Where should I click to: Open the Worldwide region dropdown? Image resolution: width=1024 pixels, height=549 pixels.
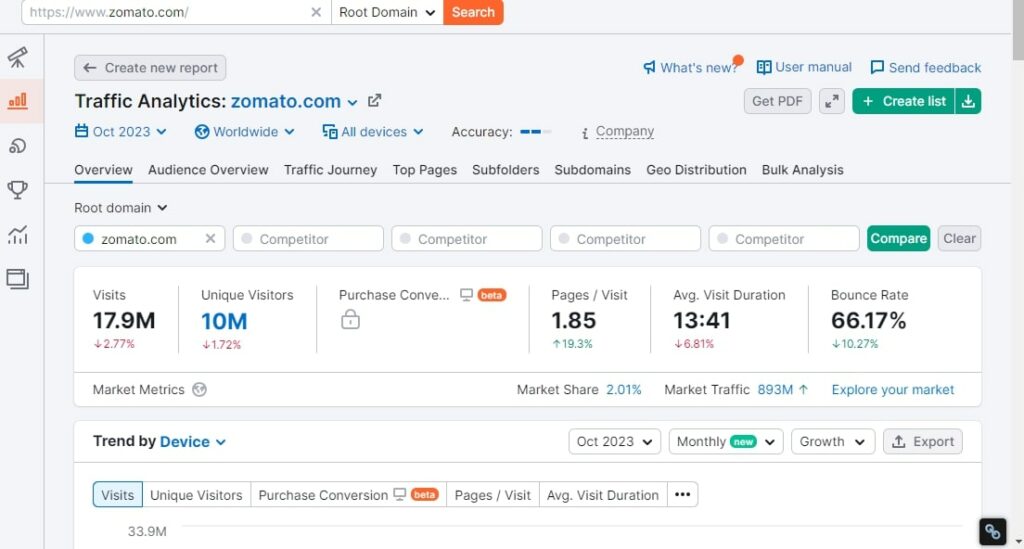245,132
